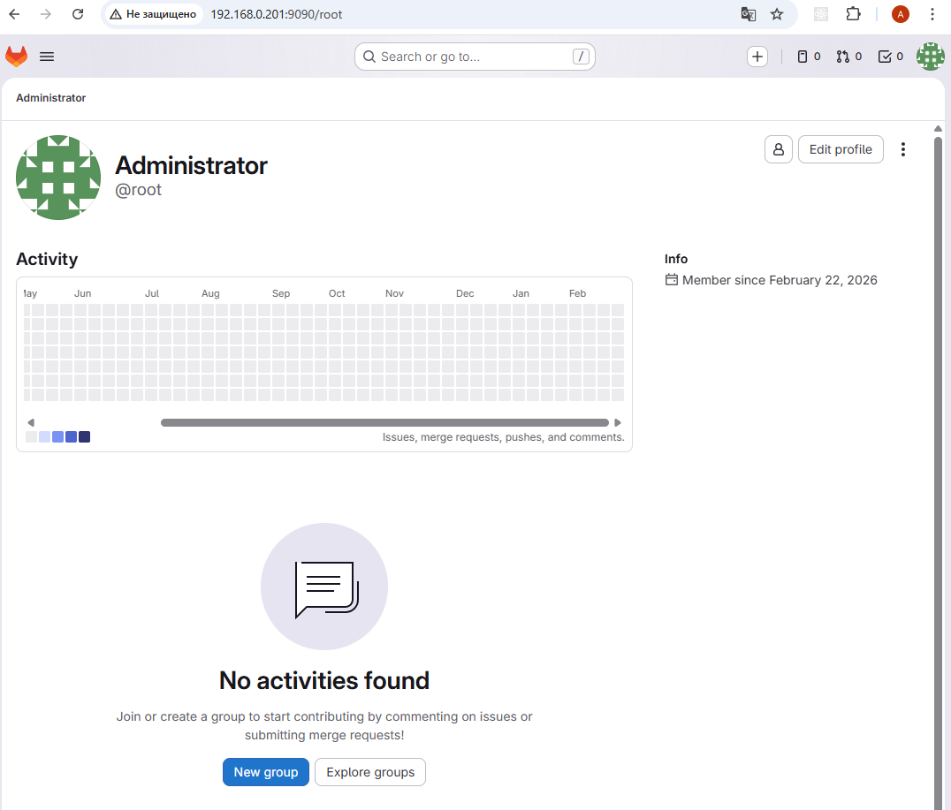Screen dimensions: 951x810
Task: Click browser forward arrow
Action: (46, 14)
